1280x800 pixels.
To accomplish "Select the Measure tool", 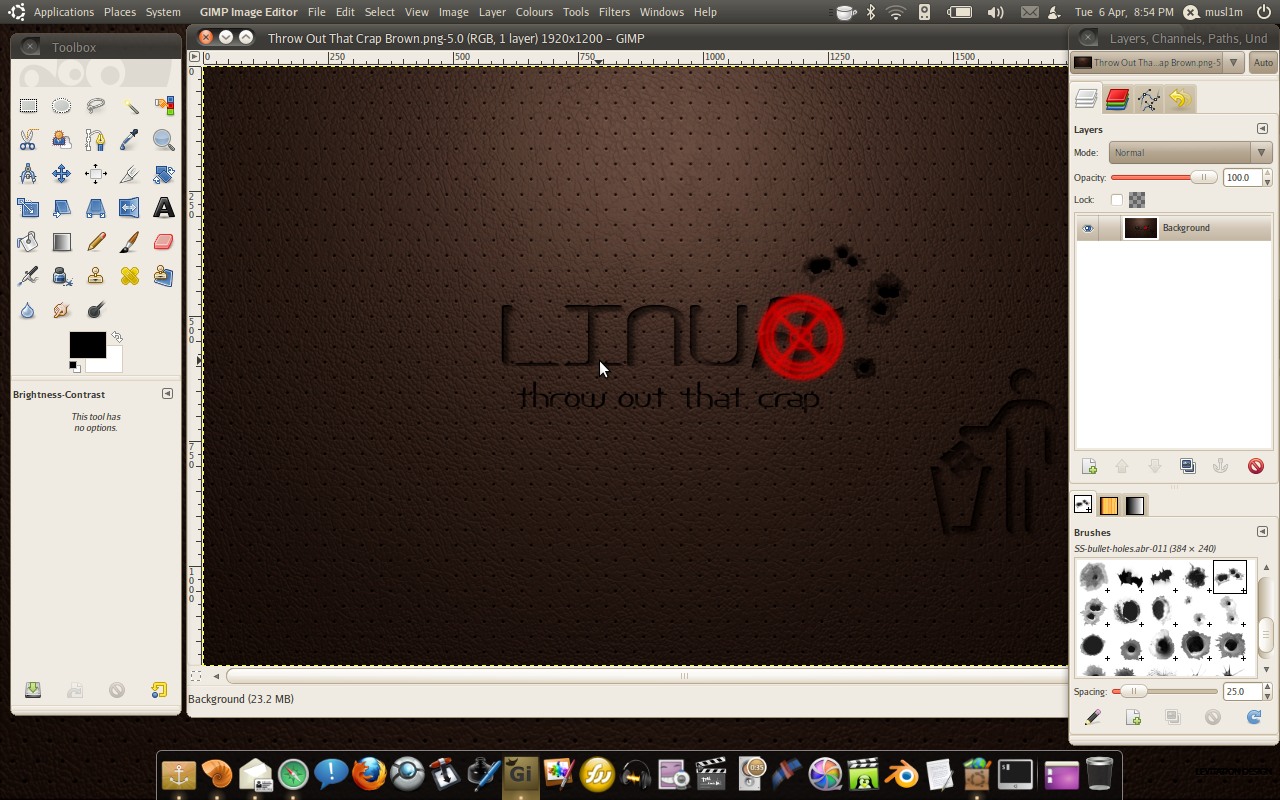I will [x=28, y=174].
